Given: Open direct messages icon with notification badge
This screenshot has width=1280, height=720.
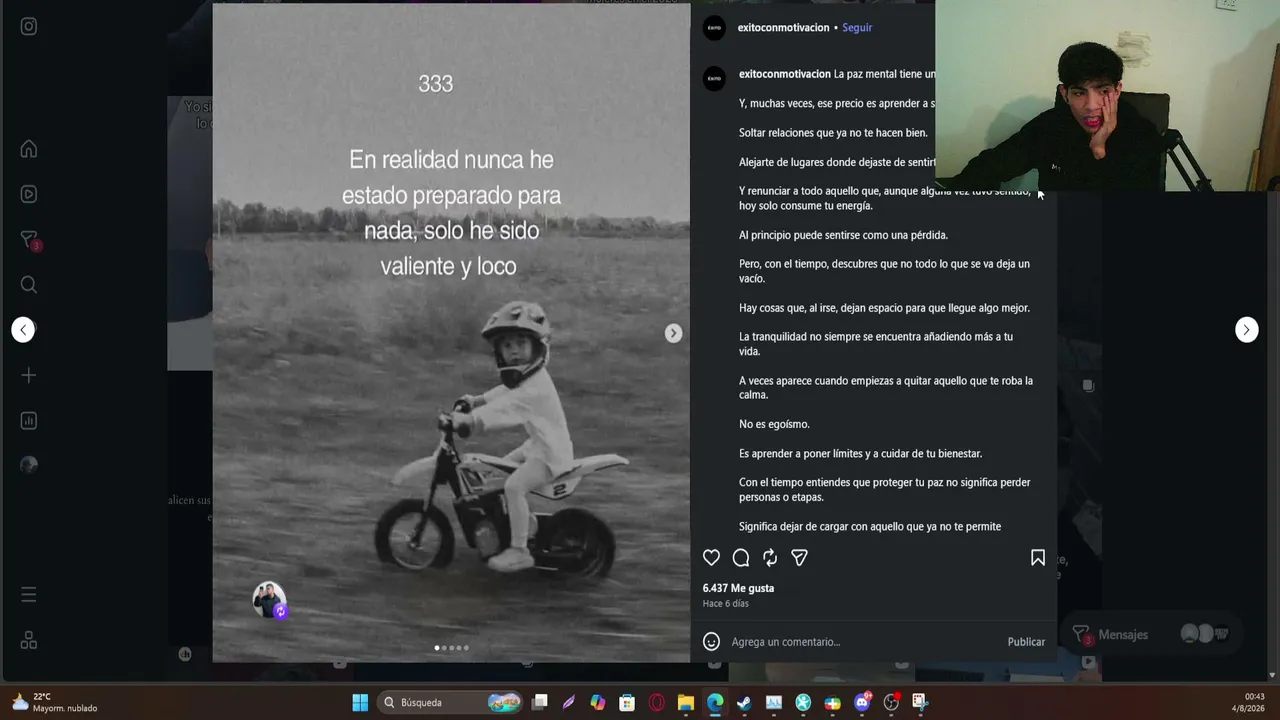Looking at the screenshot, I should [x=29, y=240].
